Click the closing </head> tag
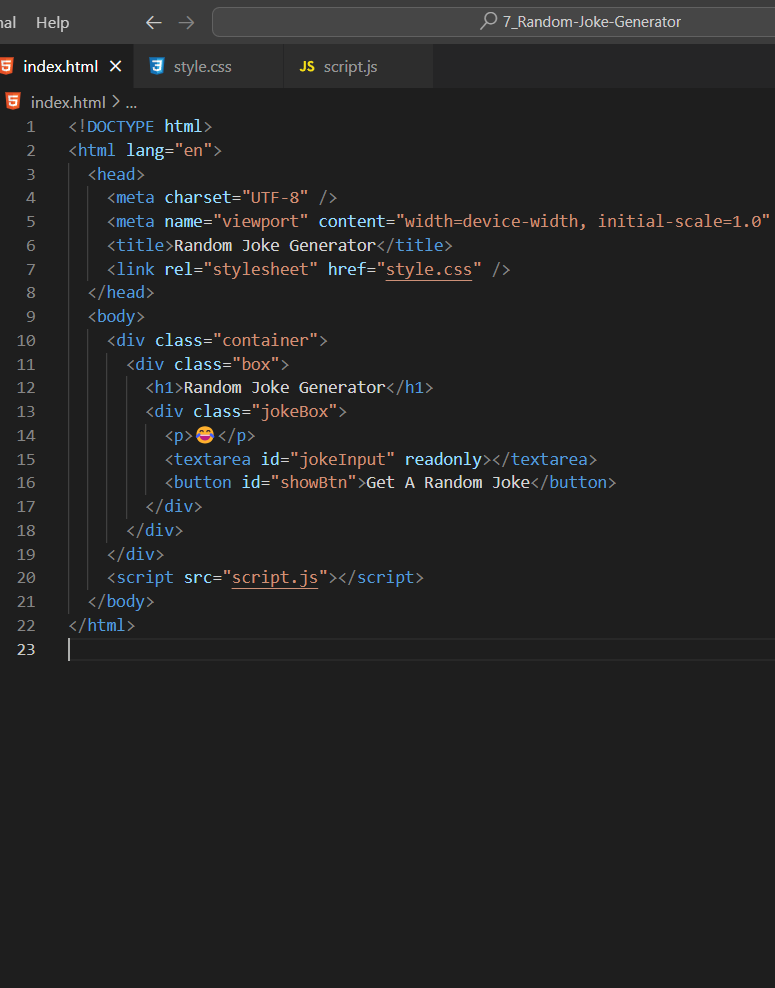The height and width of the screenshot is (988, 775). coord(121,292)
